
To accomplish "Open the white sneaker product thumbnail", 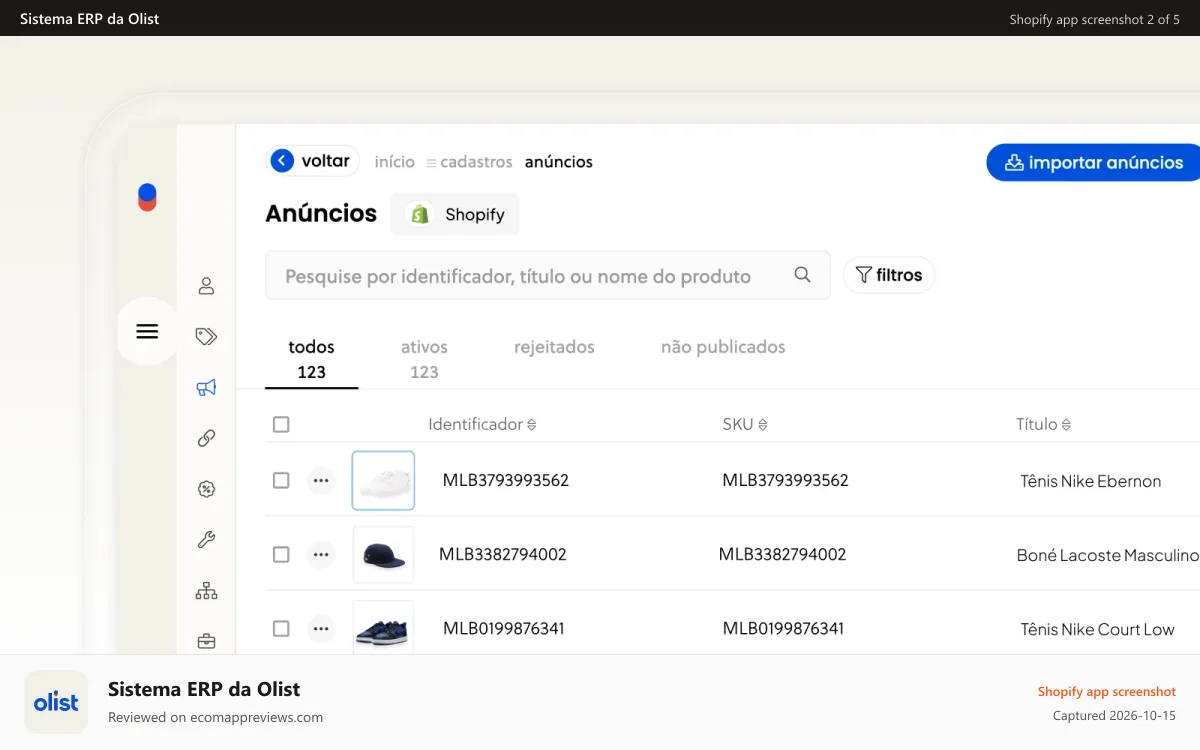I will [383, 481].
